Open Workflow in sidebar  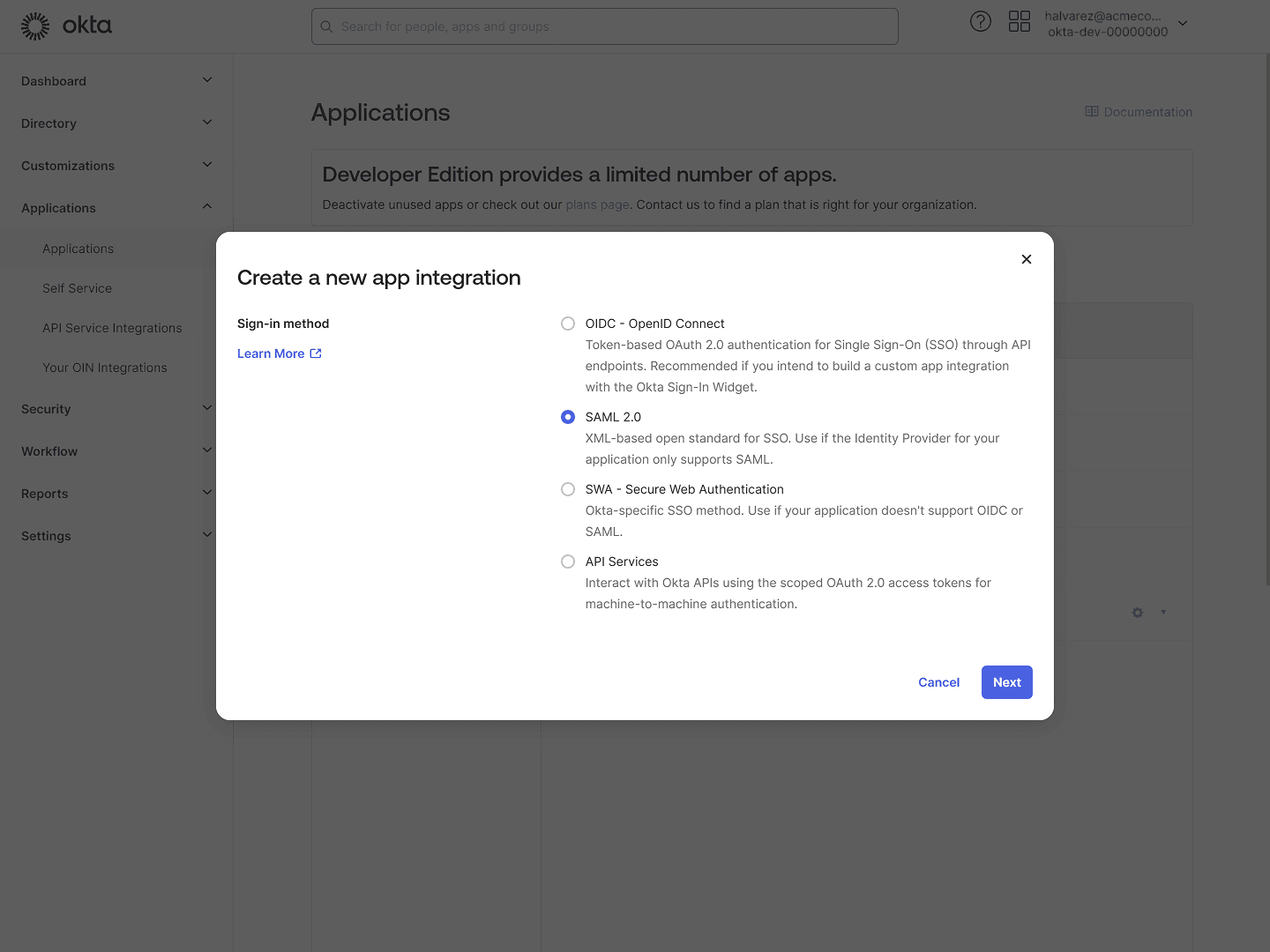[x=49, y=451]
